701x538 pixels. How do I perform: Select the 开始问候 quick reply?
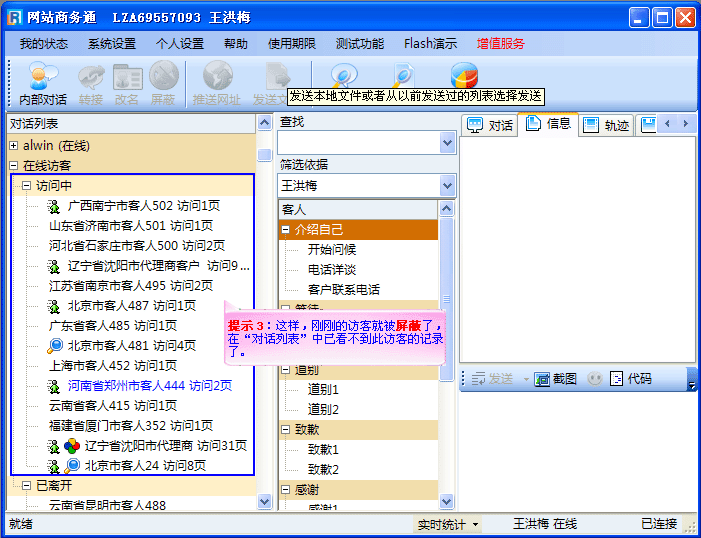click(x=332, y=250)
